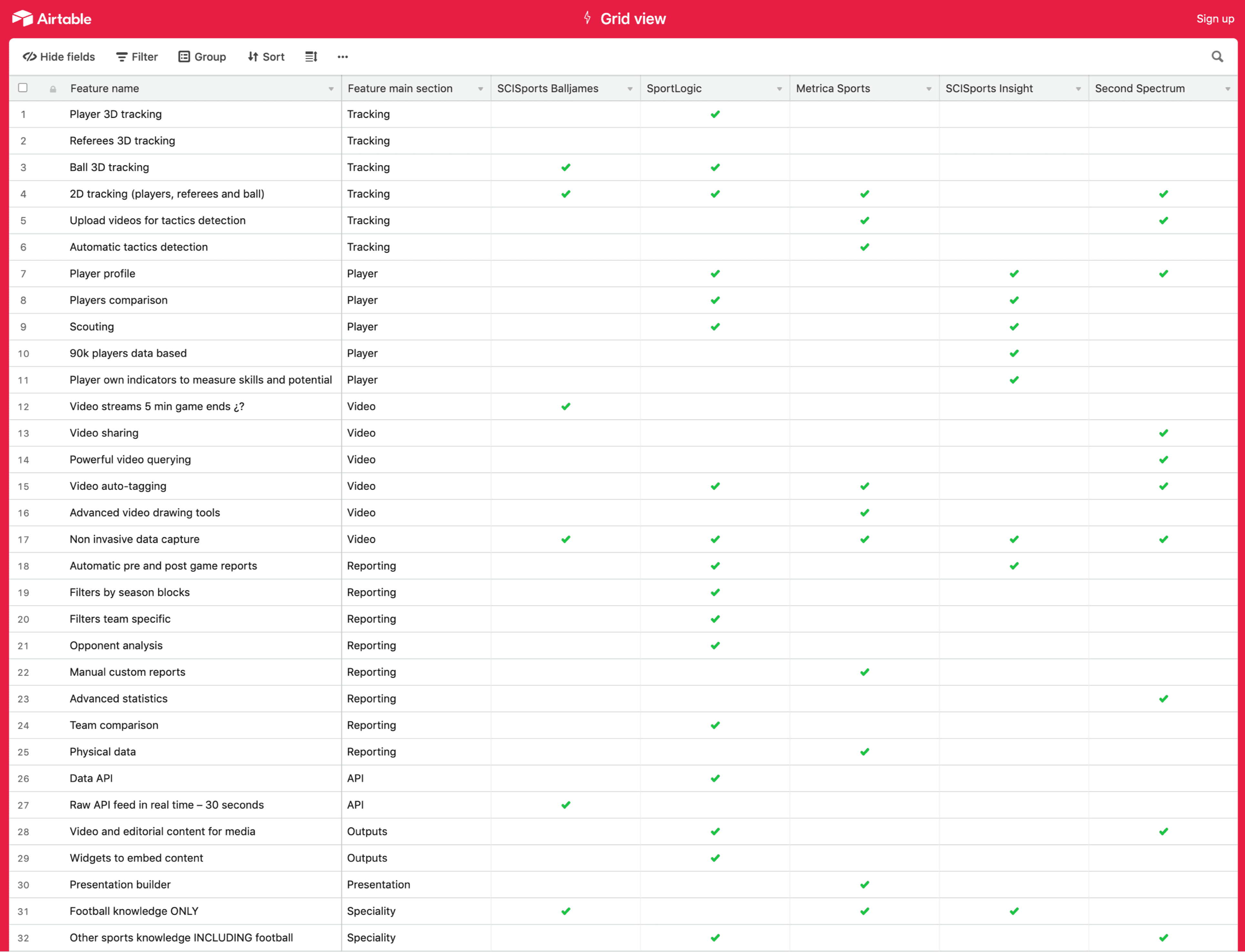Open the Group menu
The height and width of the screenshot is (952, 1245).
pos(202,57)
